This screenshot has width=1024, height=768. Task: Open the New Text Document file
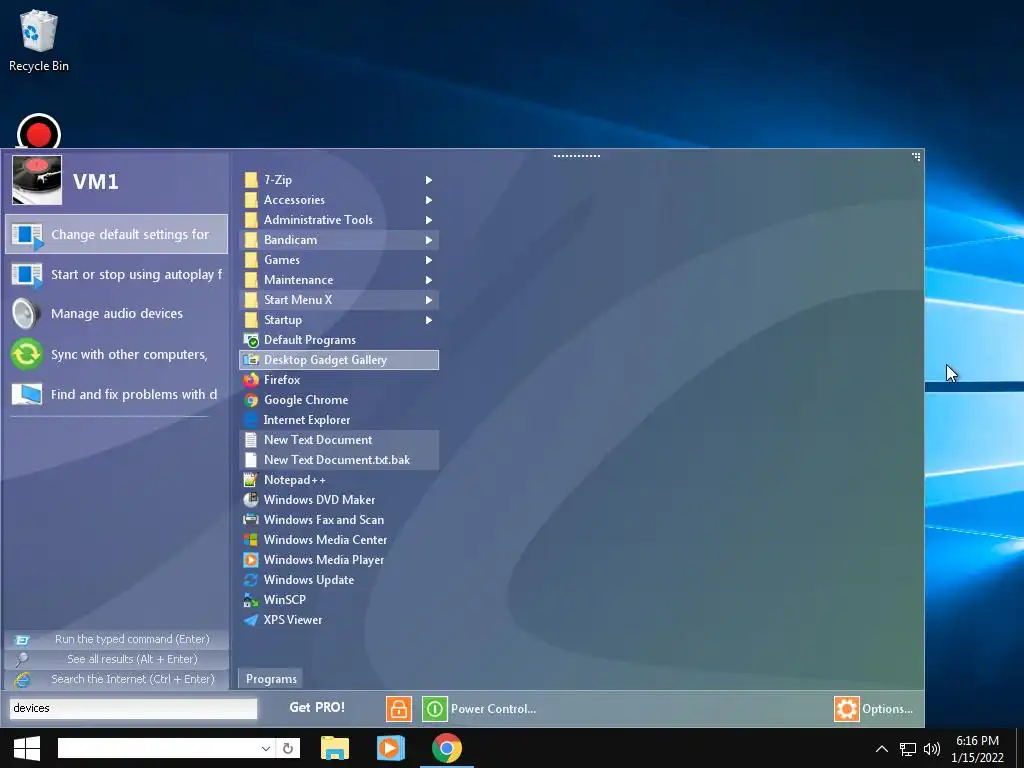tap(338, 440)
